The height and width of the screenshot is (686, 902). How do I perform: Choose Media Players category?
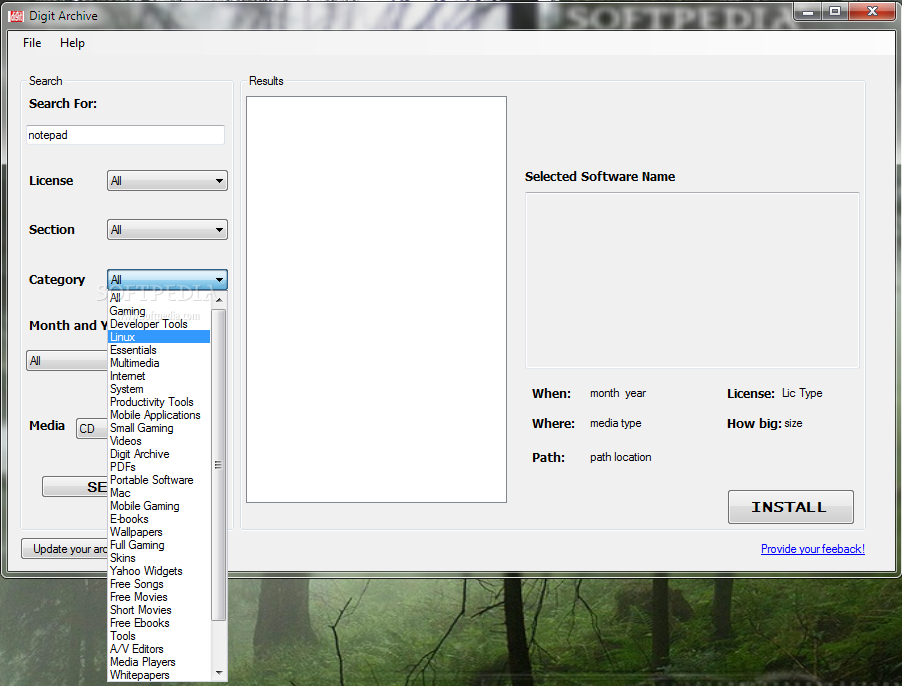tap(159, 662)
